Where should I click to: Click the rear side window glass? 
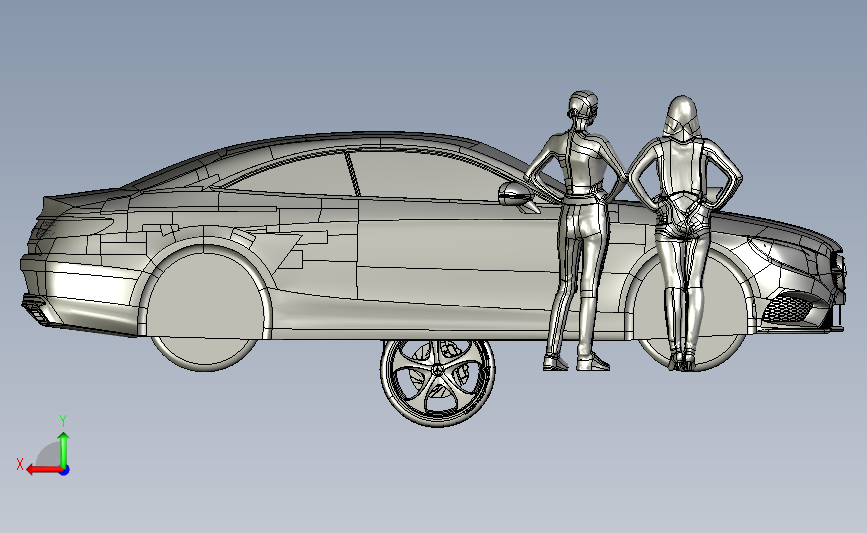(x=292, y=176)
